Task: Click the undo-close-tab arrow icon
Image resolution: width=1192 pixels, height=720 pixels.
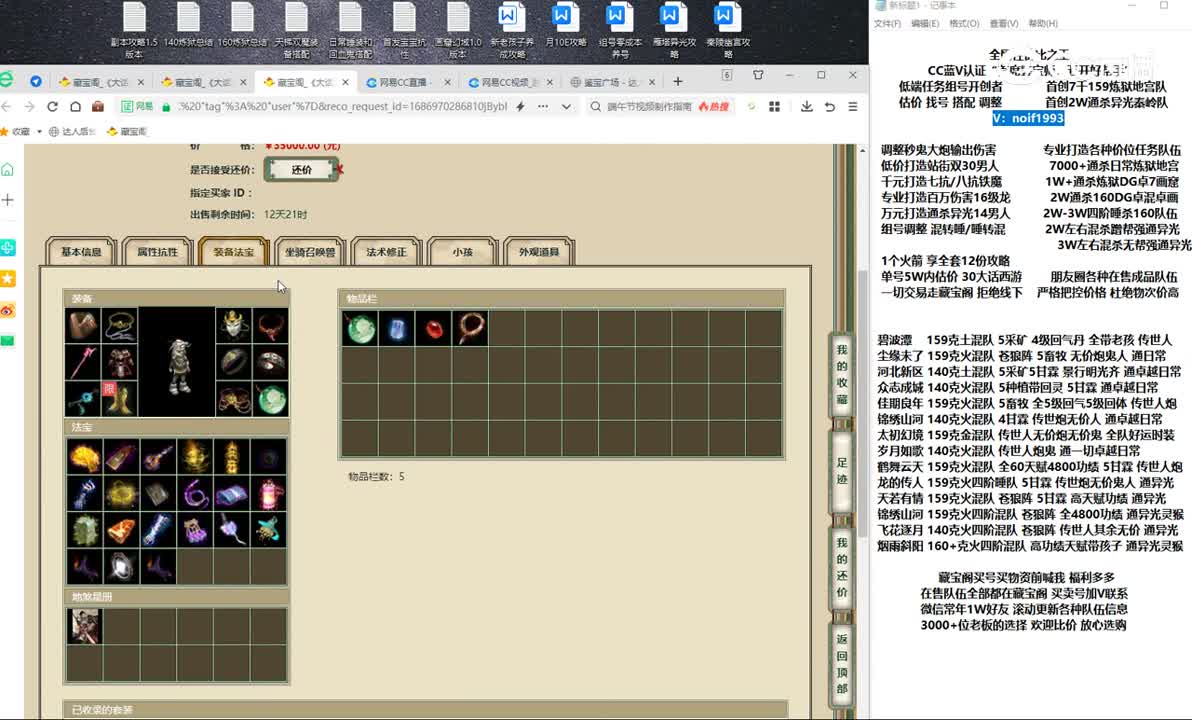Action: [x=830, y=106]
